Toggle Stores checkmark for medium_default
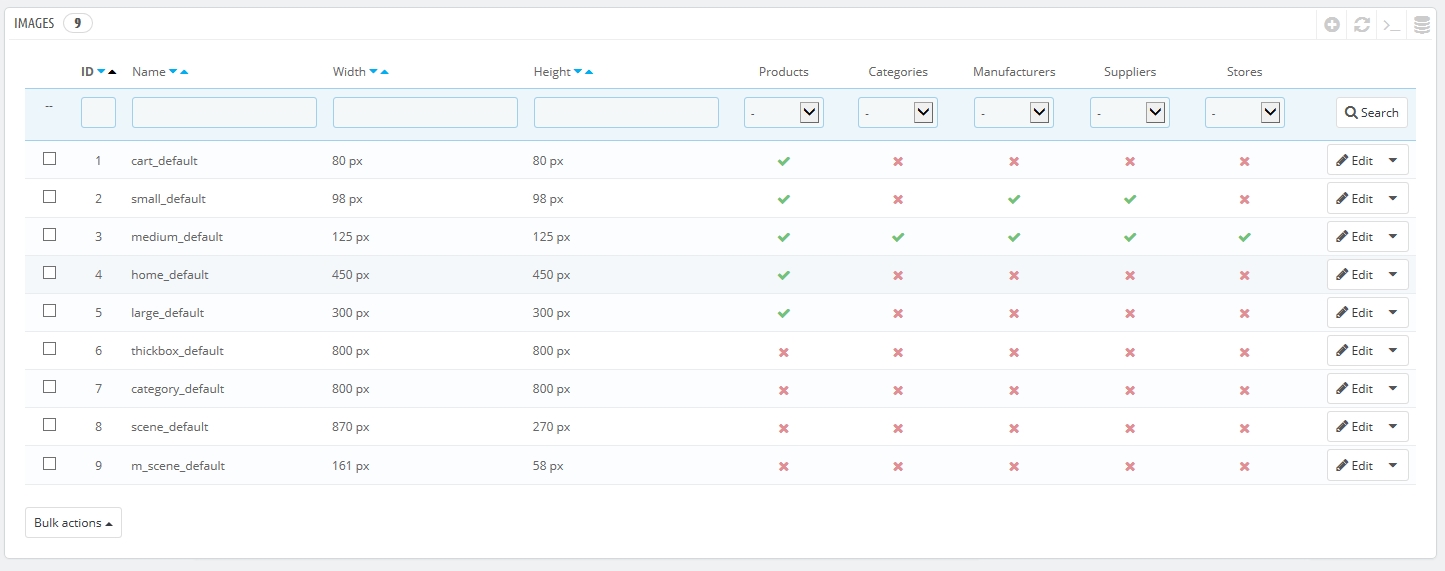Screen dimensions: 1445x571 tap(1244, 237)
